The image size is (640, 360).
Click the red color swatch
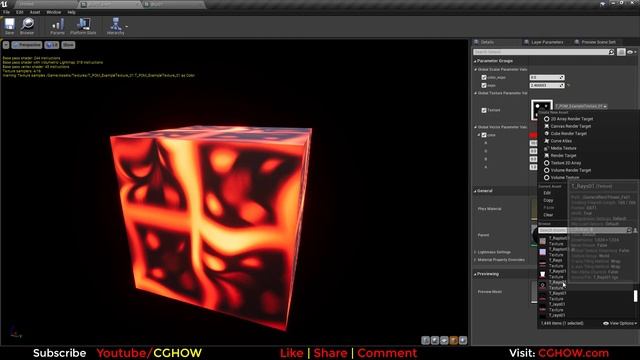pos(533,135)
